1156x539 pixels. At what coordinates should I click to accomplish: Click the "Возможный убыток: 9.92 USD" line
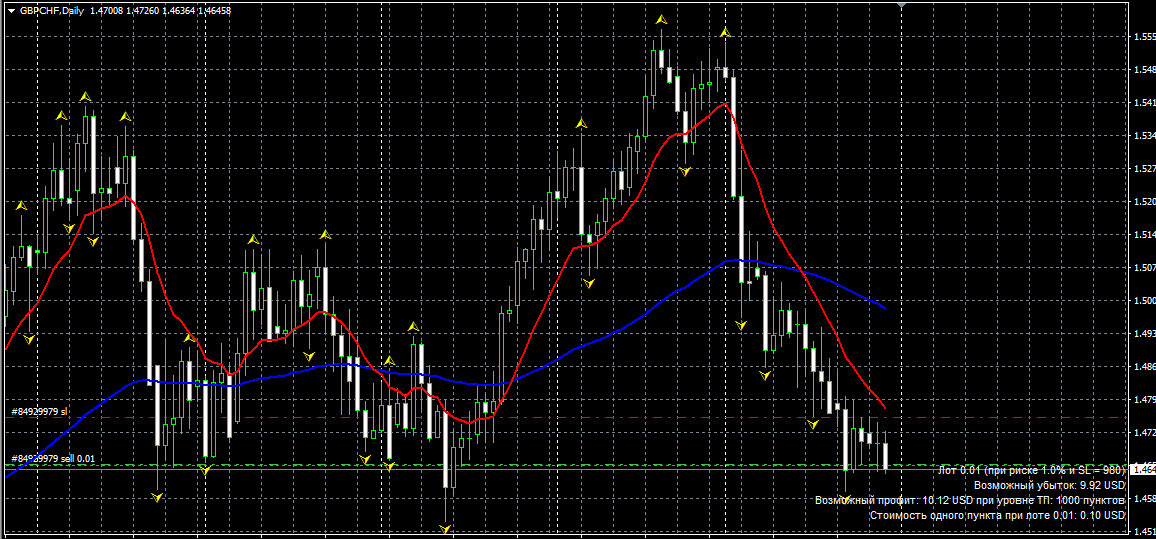click(x=1050, y=485)
